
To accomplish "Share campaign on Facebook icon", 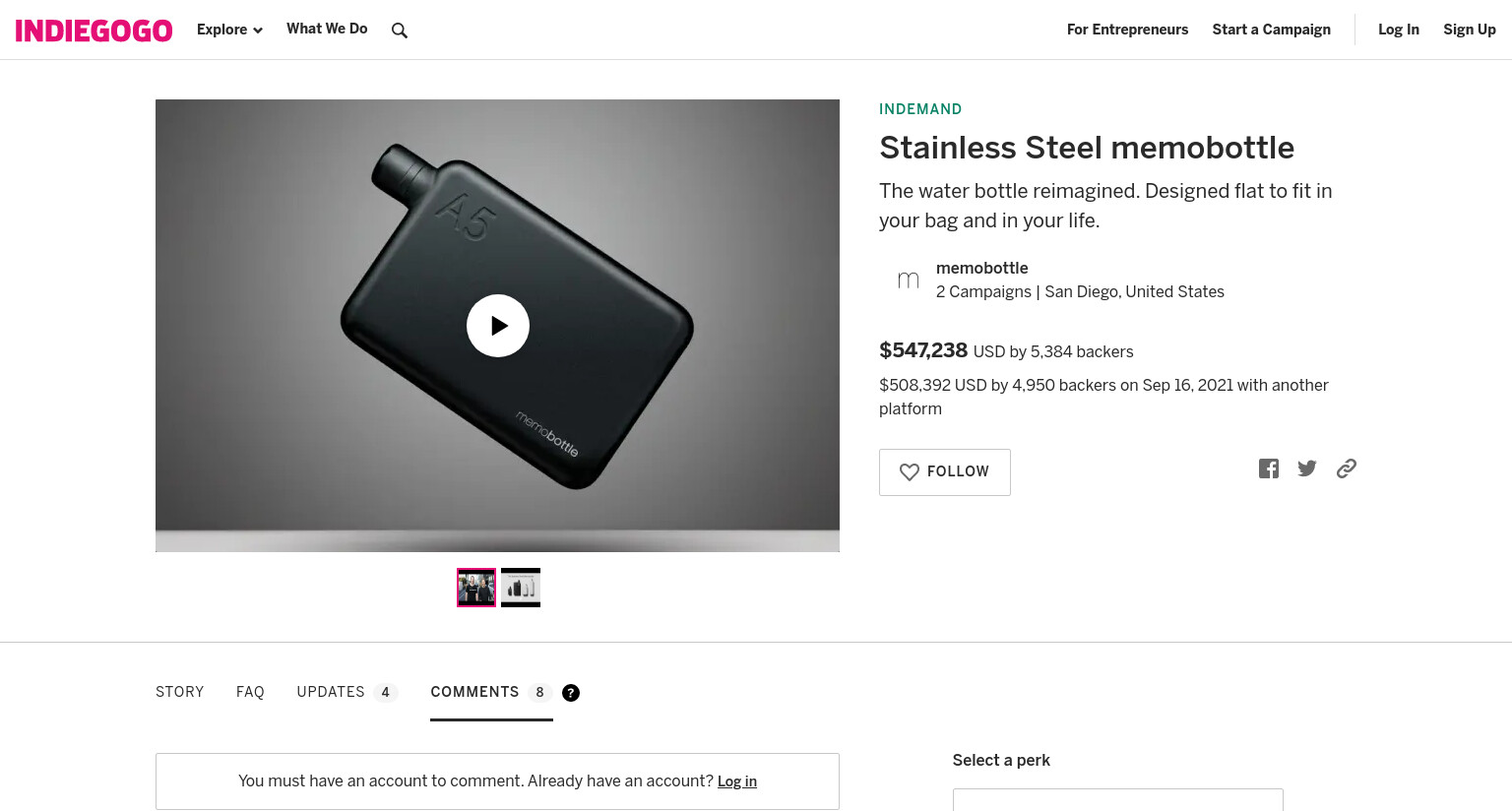I will (1269, 468).
